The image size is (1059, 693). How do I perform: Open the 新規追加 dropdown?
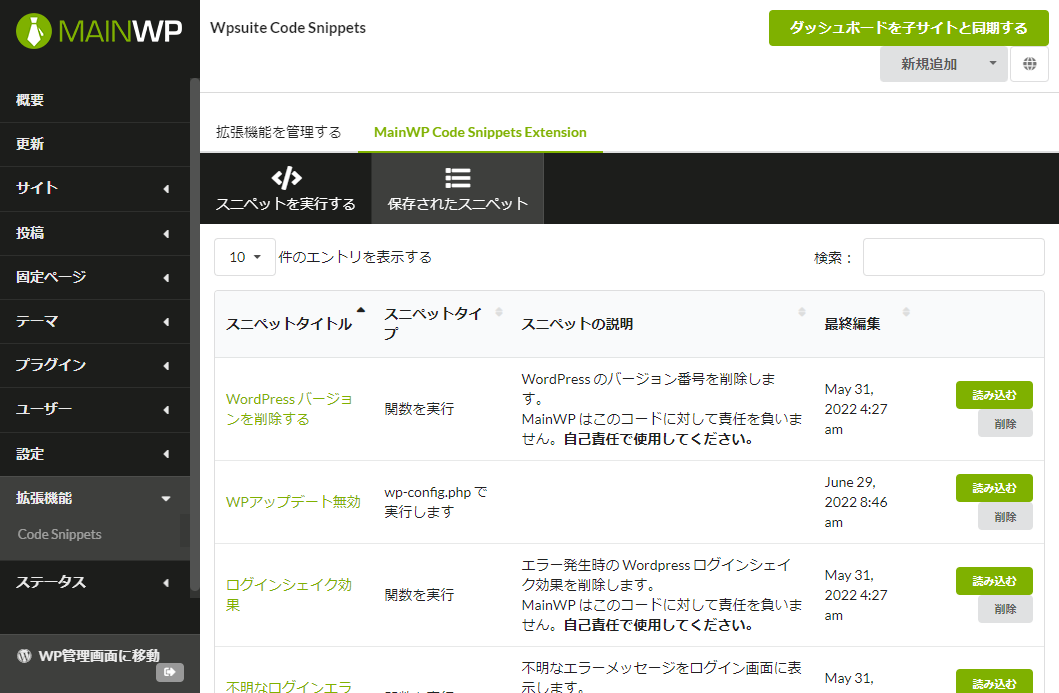click(944, 64)
